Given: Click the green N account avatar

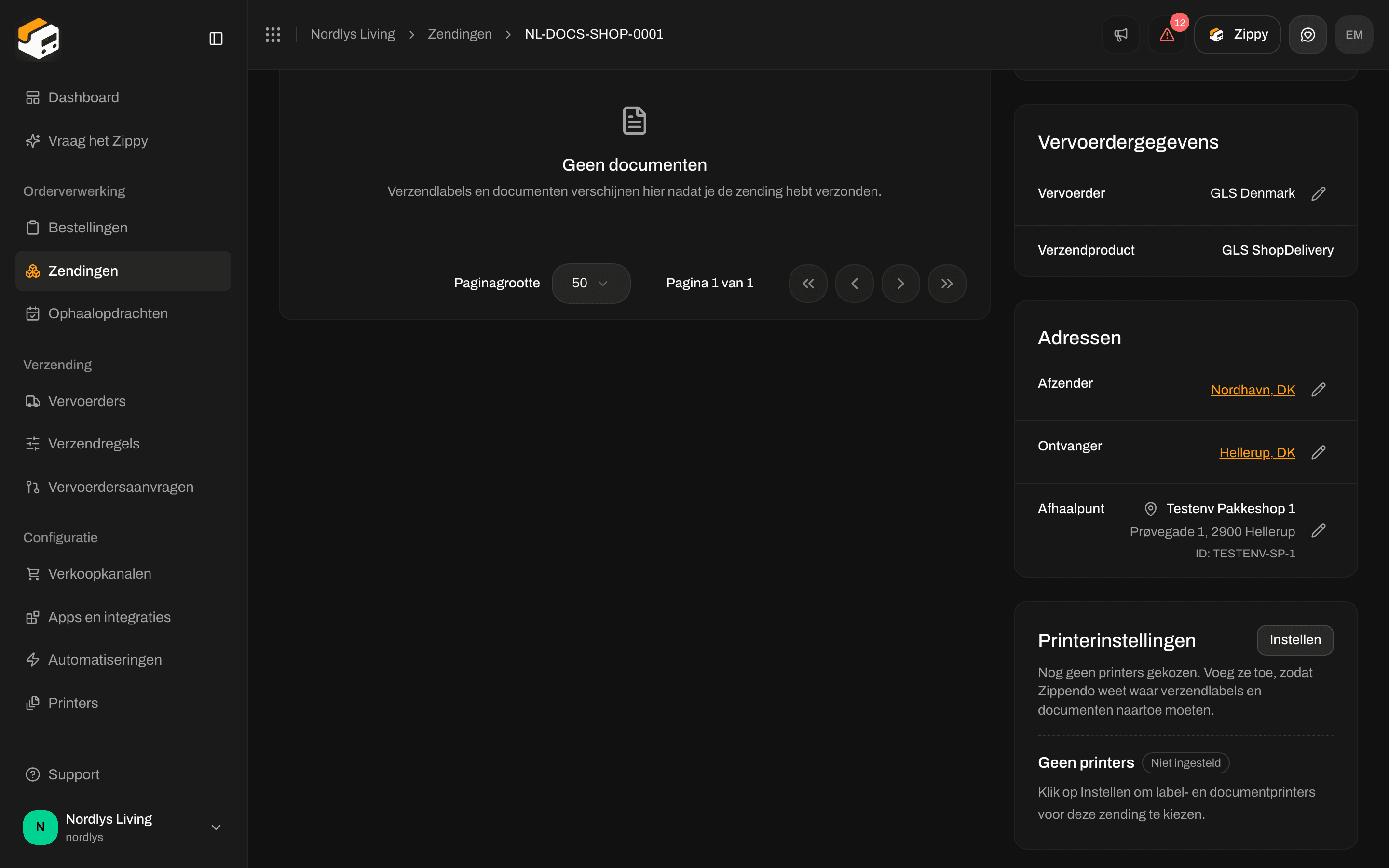Looking at the screenshot, I should pyautogui.click(x=40, y=827).
